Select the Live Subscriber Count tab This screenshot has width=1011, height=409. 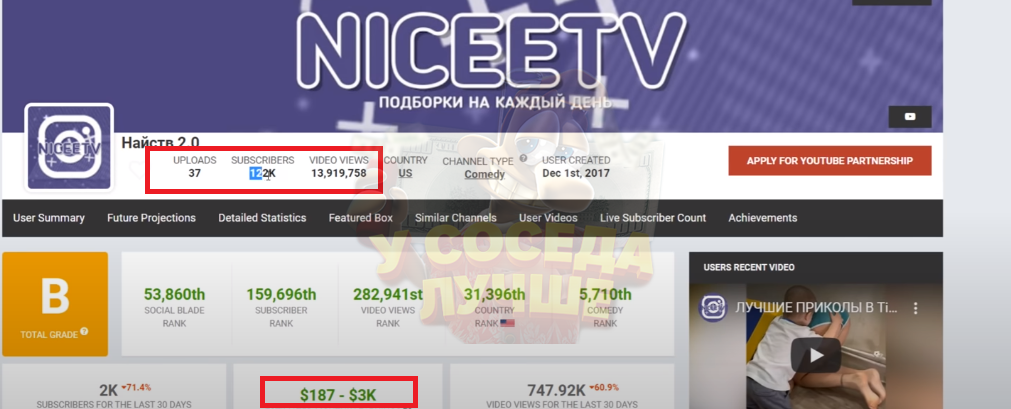coord(653,218)
